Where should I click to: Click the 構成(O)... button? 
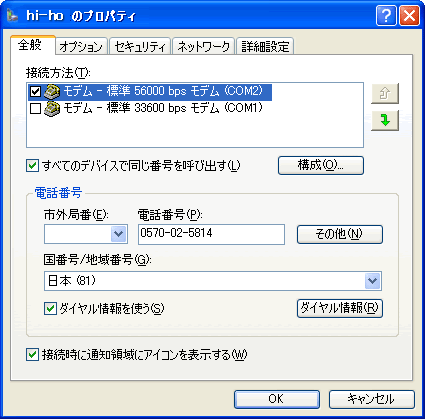click(321, 165)
